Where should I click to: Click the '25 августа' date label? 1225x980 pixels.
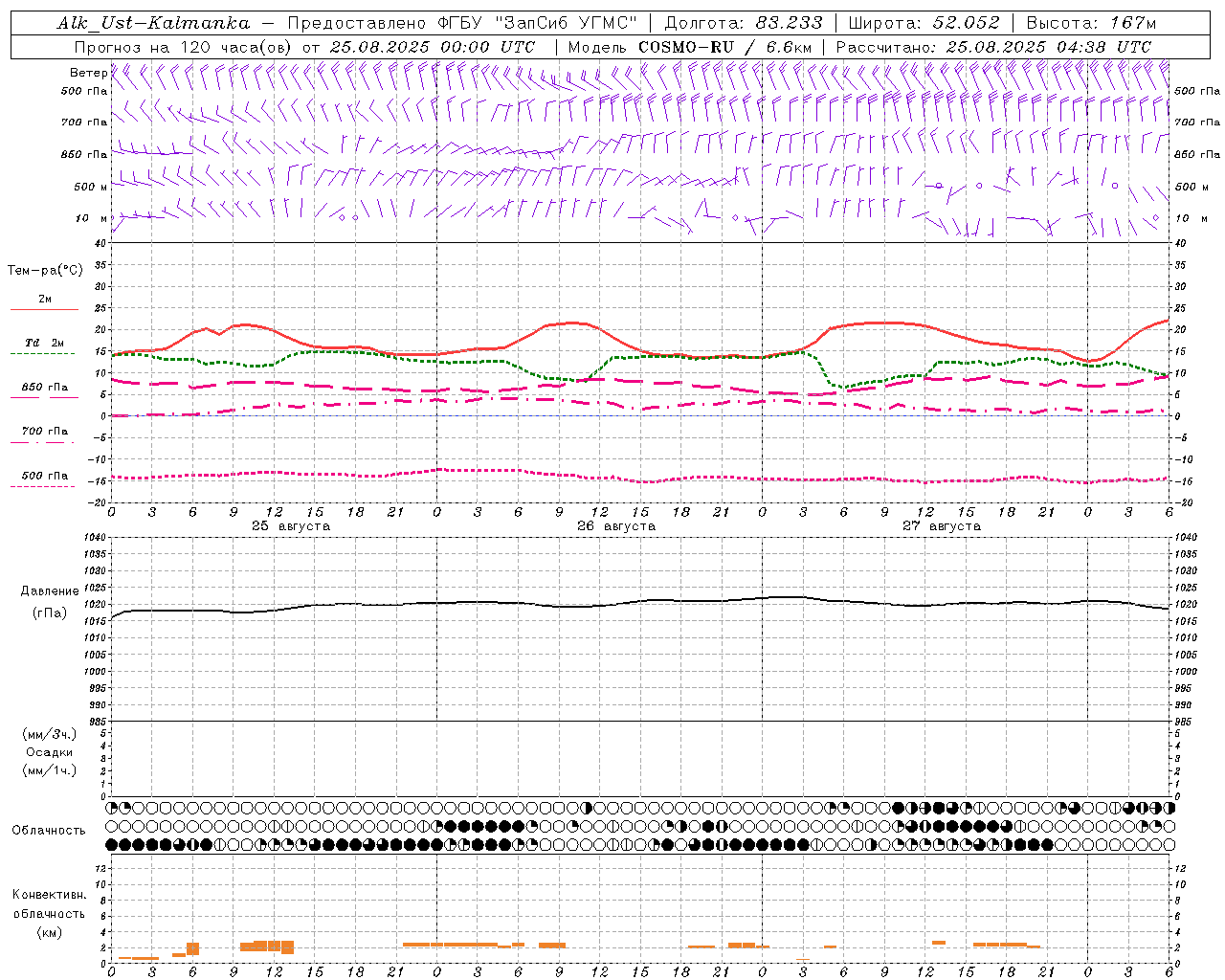(291, 526)
